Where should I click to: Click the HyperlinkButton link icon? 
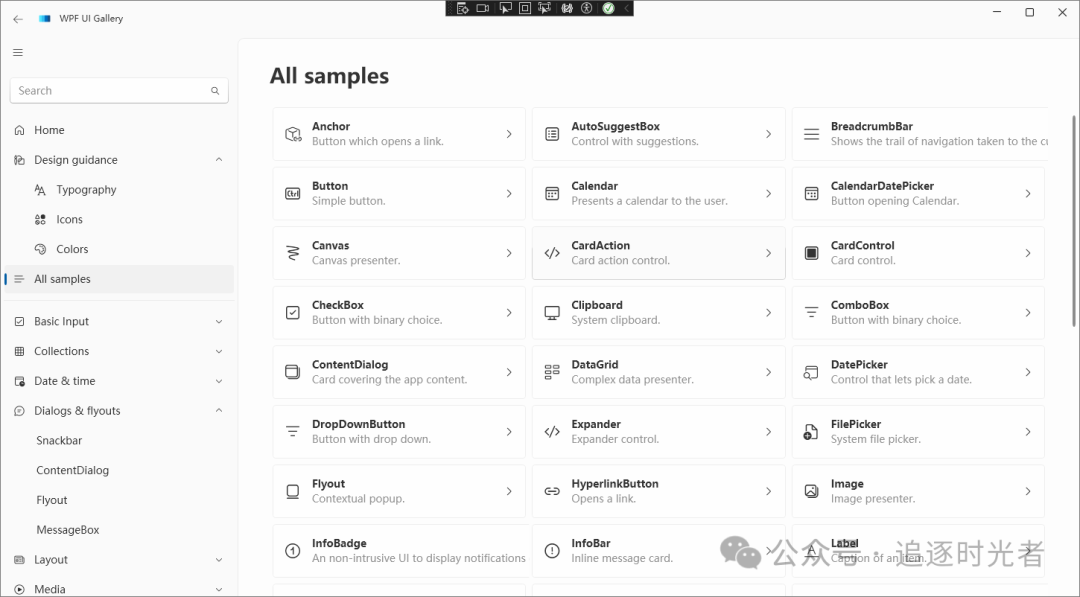(552, 491)
